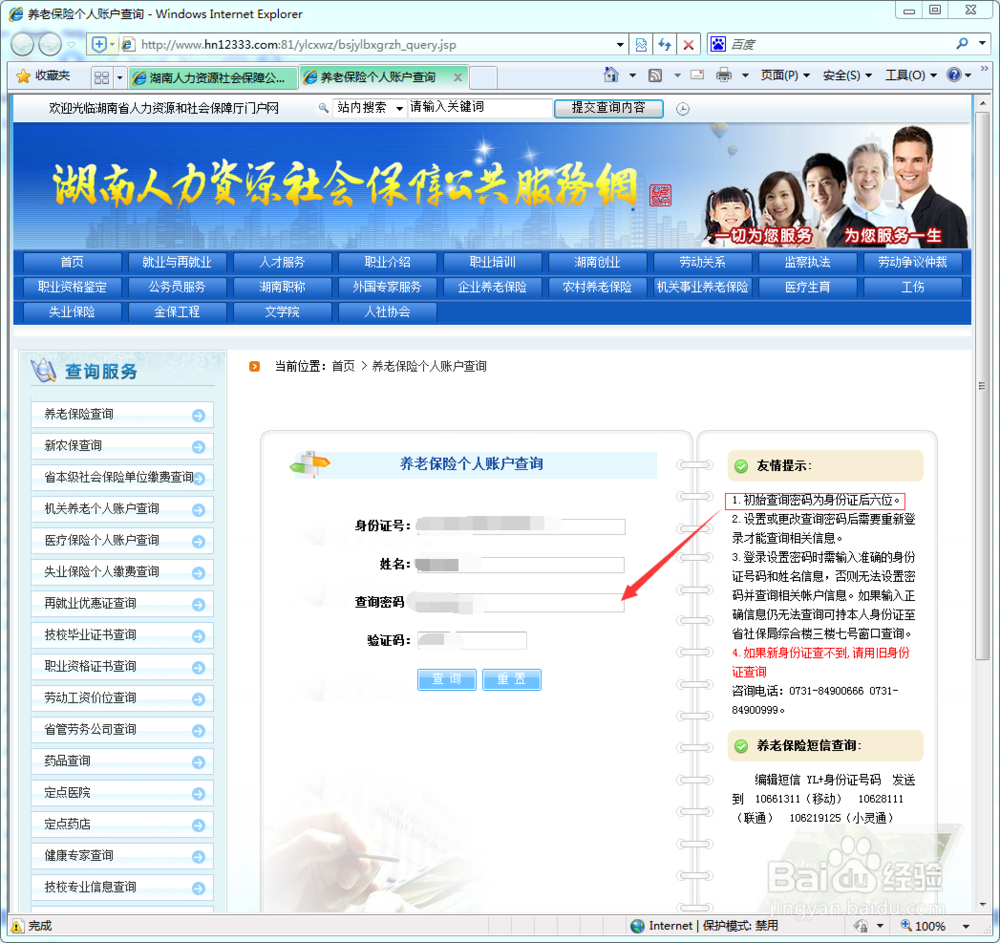1000x943 pixels.
Task: Click the Home icon on the command bar
Action: [611, 74]
